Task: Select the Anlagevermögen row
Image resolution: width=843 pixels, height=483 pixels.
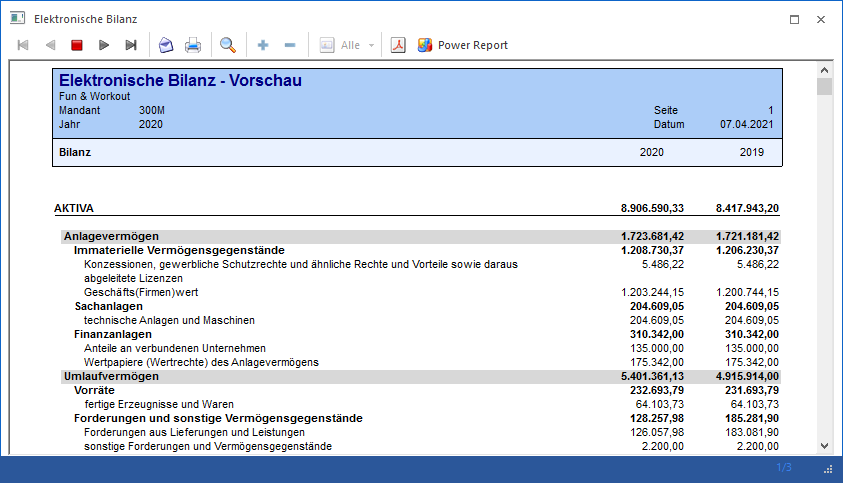Action: (x=421, y=236)
